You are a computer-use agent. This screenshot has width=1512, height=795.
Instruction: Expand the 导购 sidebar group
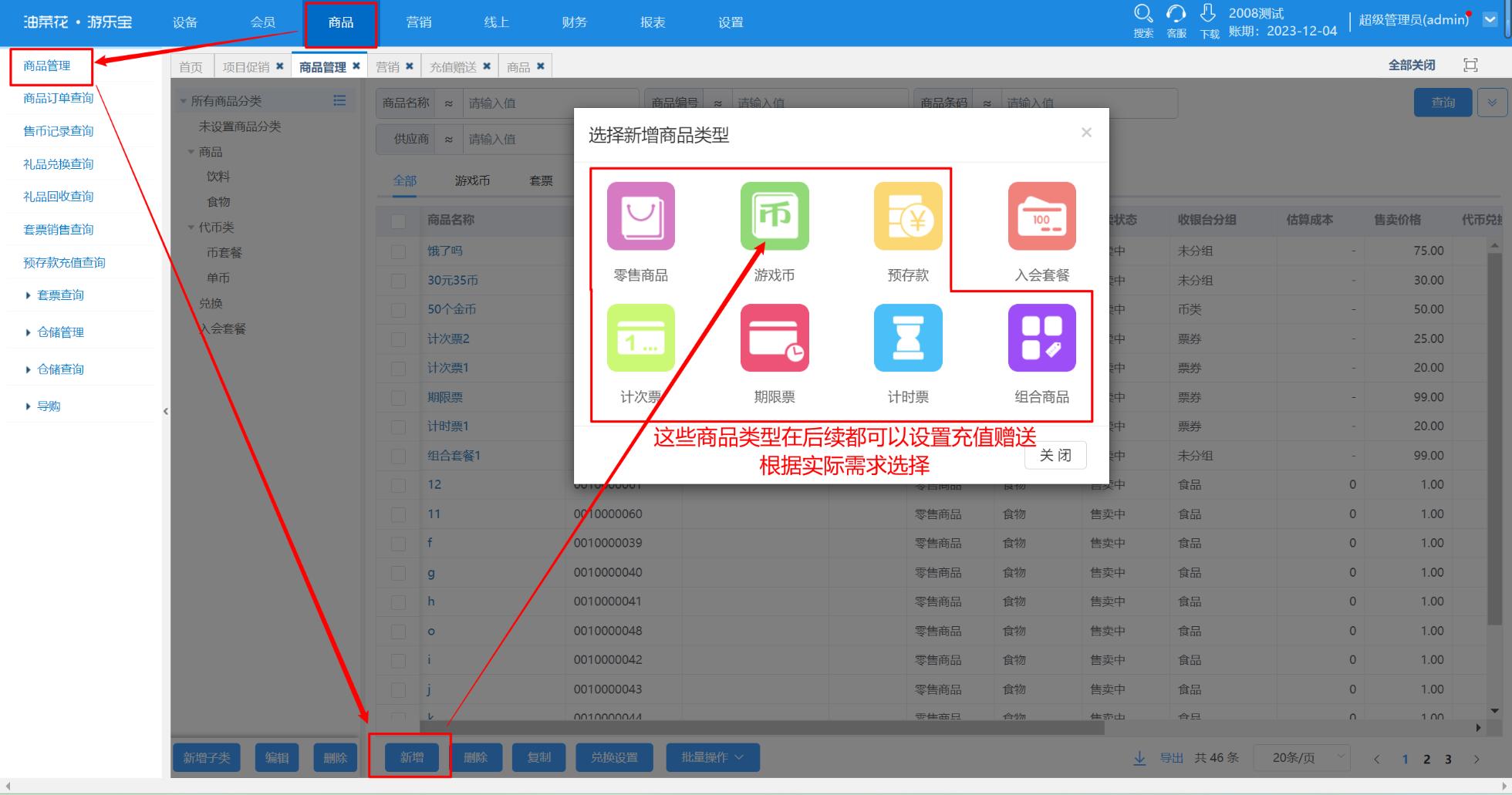click(29, 406)
